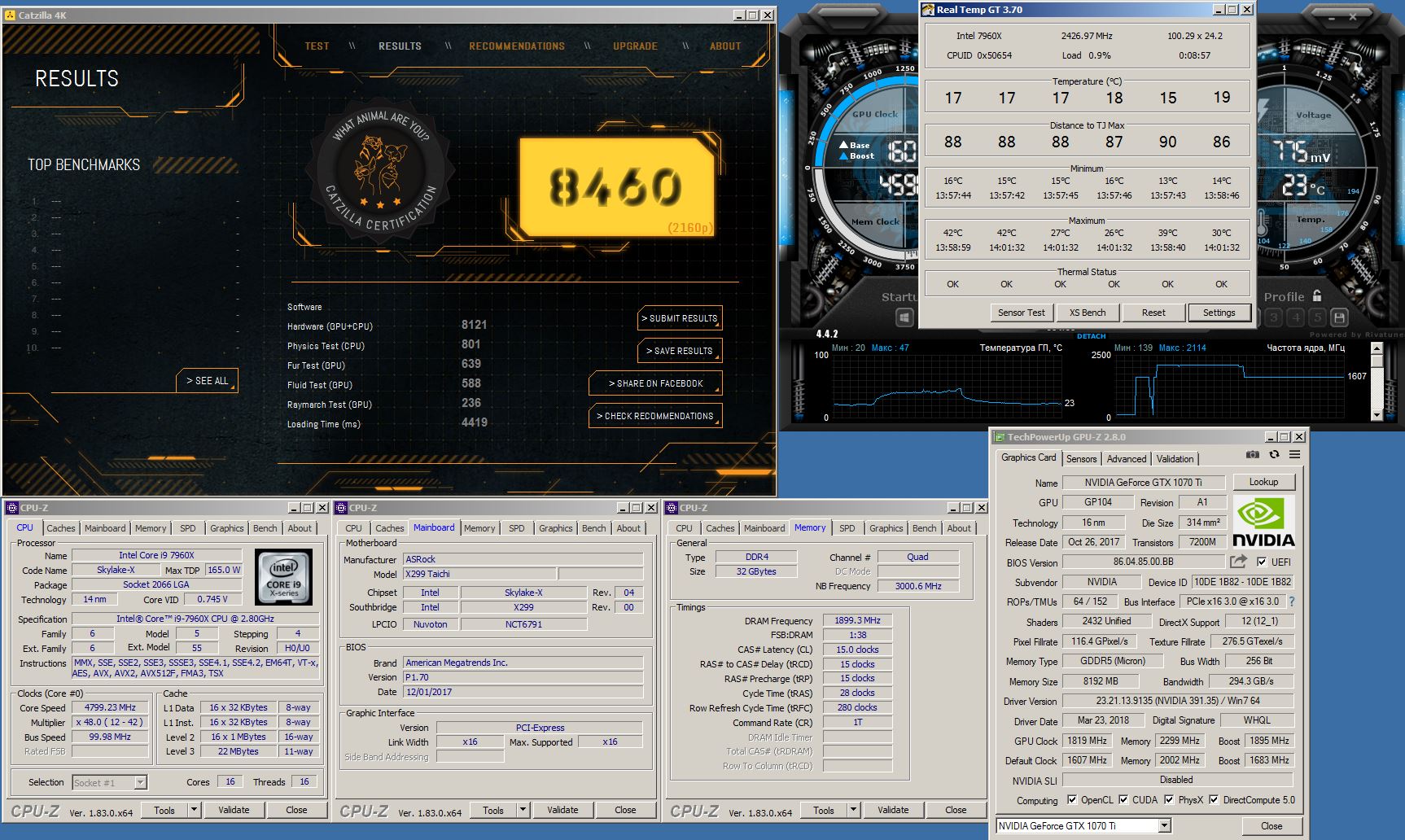The image size is (1405, 840).
Task: Open the SPD tab in the CPU-Z Memory window
Action: pos(847,528)
